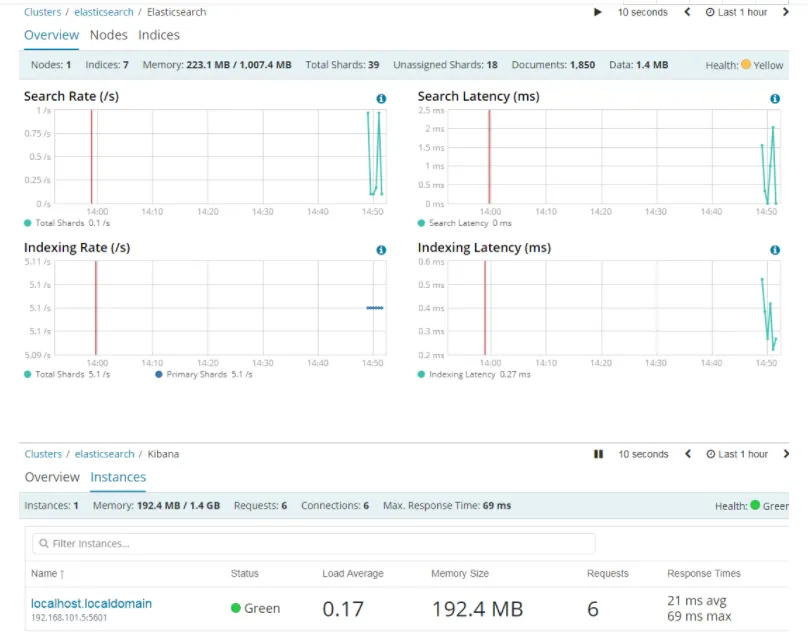Screen dimensions: 808x644
Task: Resume auto-refresh with the play icon
Action: pos(597,12)
